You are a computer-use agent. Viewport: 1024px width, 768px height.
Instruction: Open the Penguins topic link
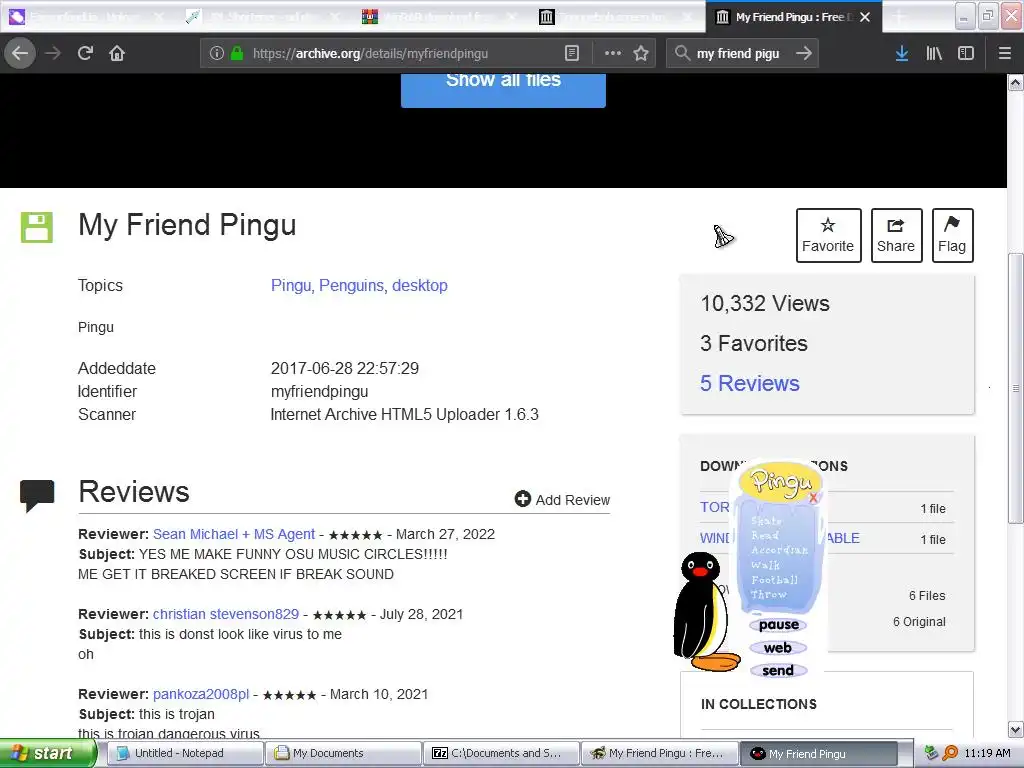pyautogui.click(x=353, y=285)
